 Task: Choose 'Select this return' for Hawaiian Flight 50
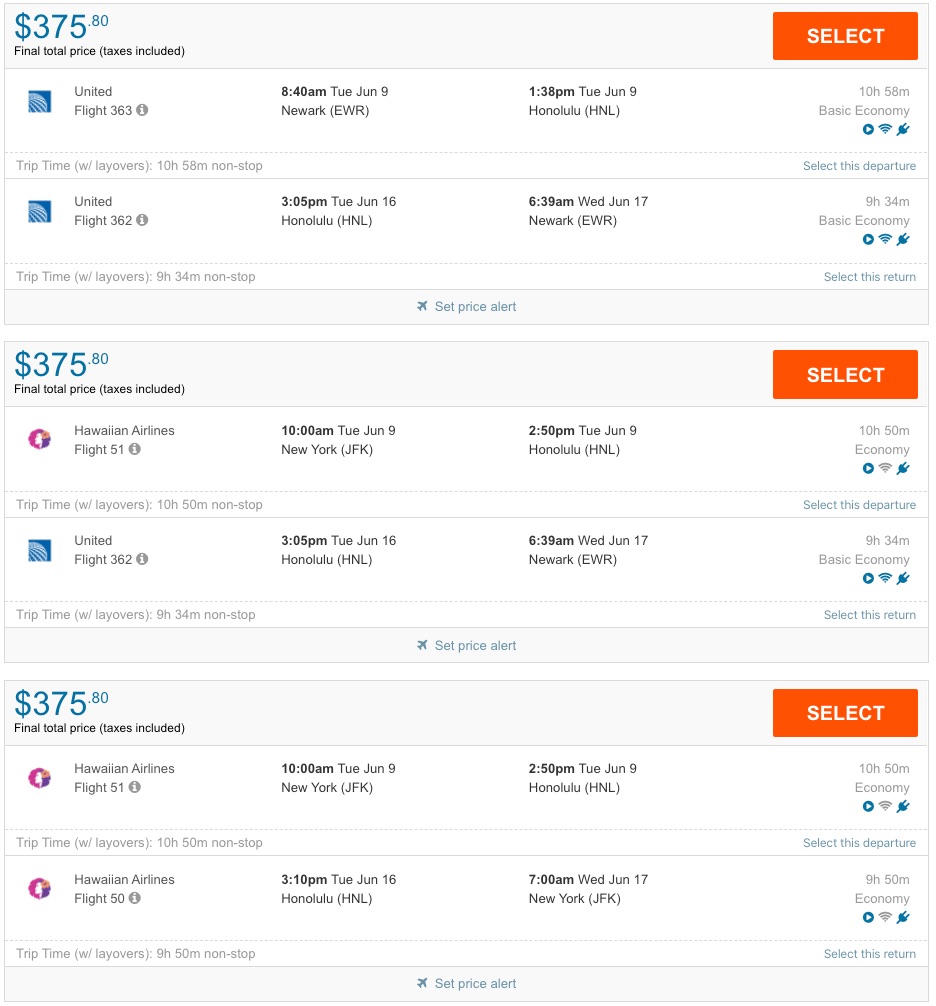tap(869, 954)
